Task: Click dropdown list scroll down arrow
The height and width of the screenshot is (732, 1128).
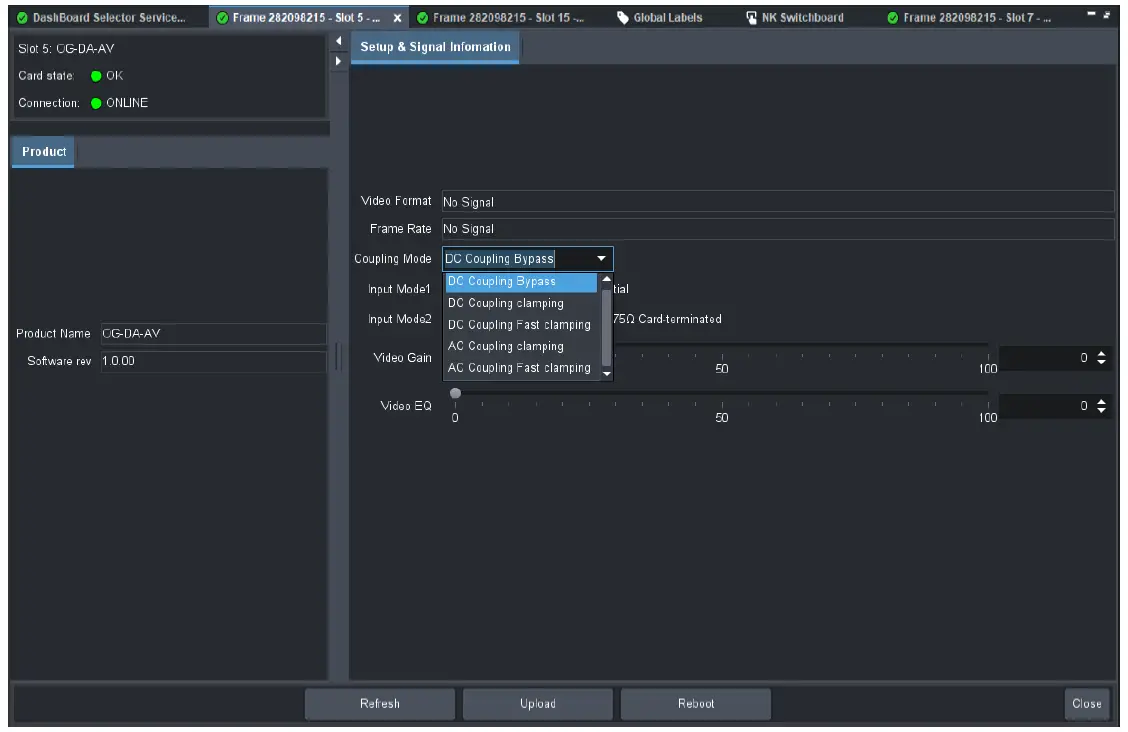Action: tap(606, 374)
